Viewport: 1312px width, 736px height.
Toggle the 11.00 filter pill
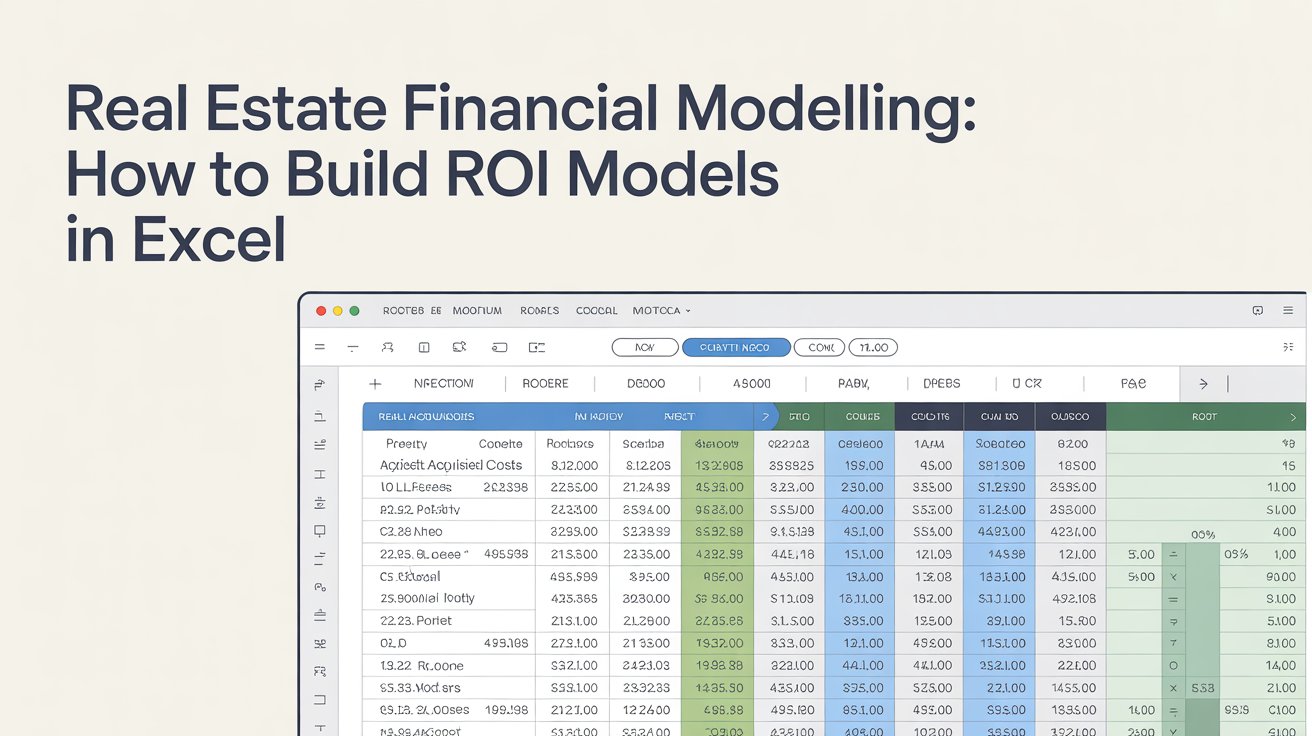(x=873, y=347)
